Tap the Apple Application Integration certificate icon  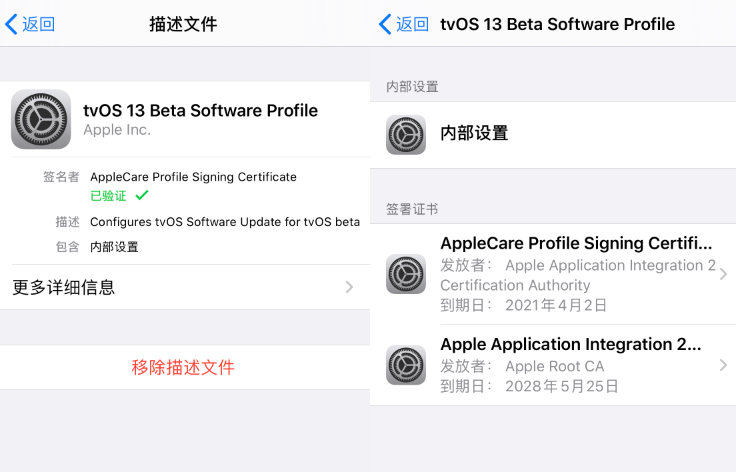405,365
